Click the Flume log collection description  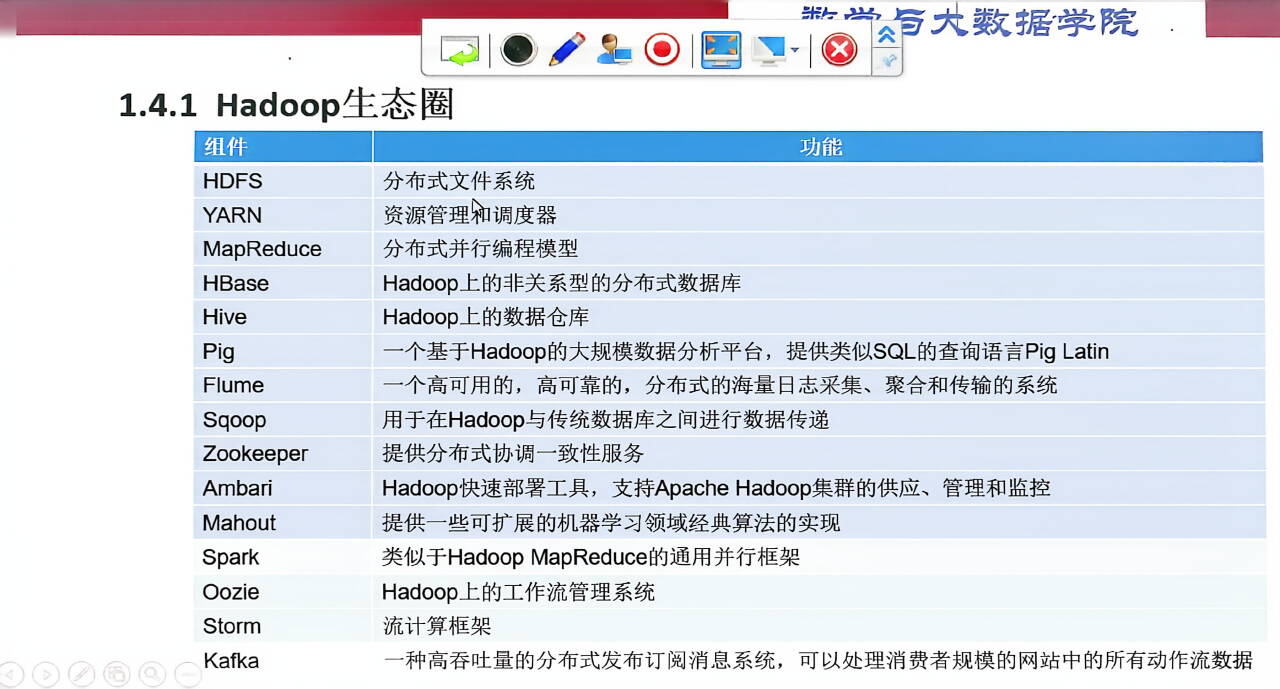pyautogui.click(x=720, y=385)
